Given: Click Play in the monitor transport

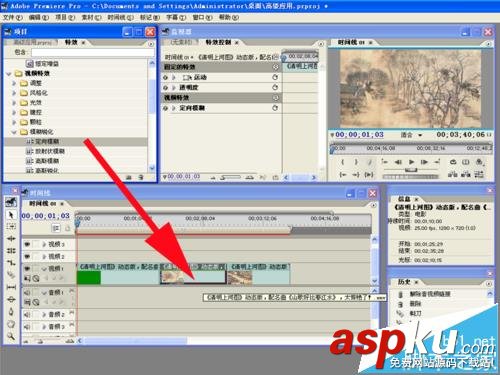Looking at the screenshot, I should point(411,162).
